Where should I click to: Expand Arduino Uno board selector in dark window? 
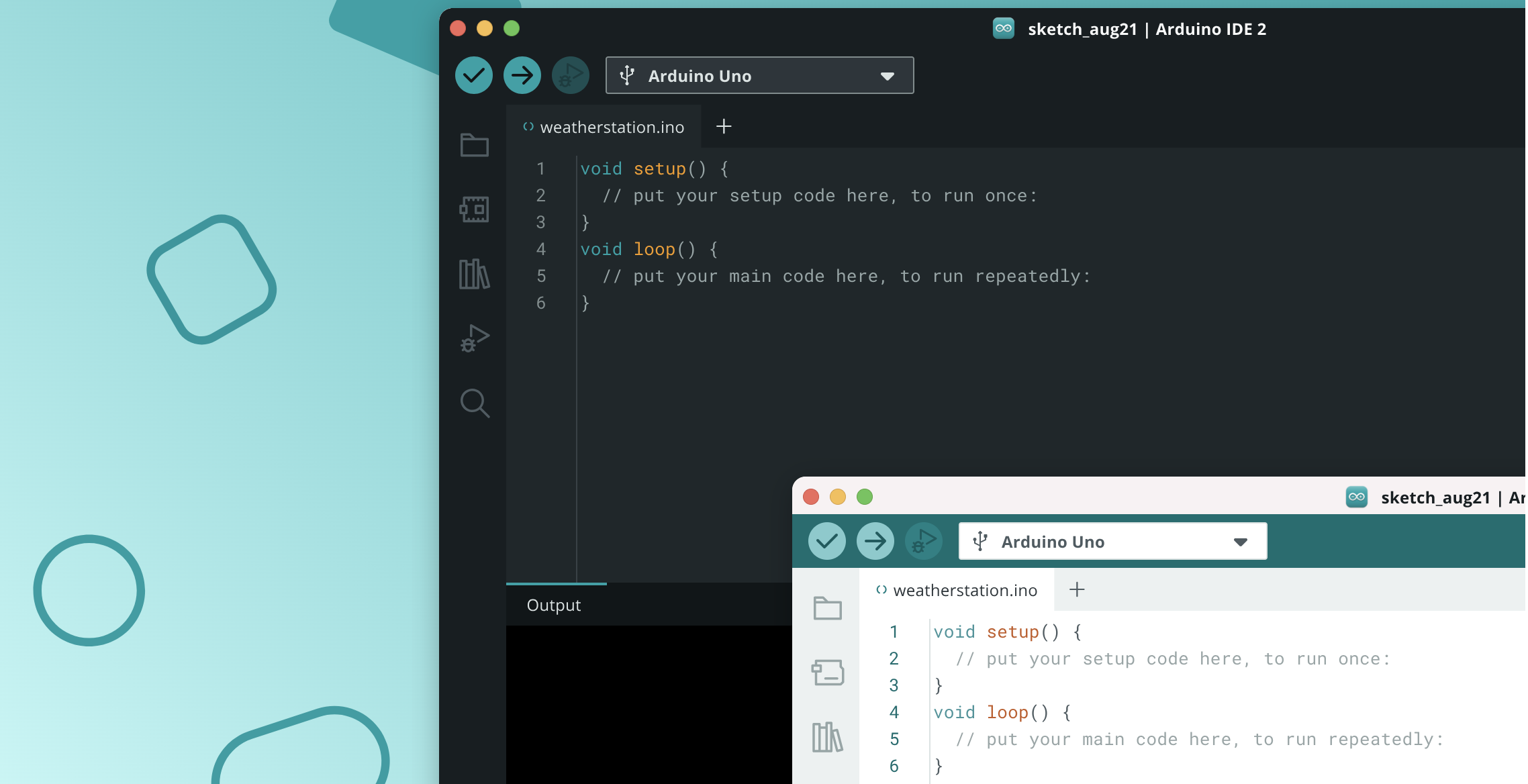[759, 76]
